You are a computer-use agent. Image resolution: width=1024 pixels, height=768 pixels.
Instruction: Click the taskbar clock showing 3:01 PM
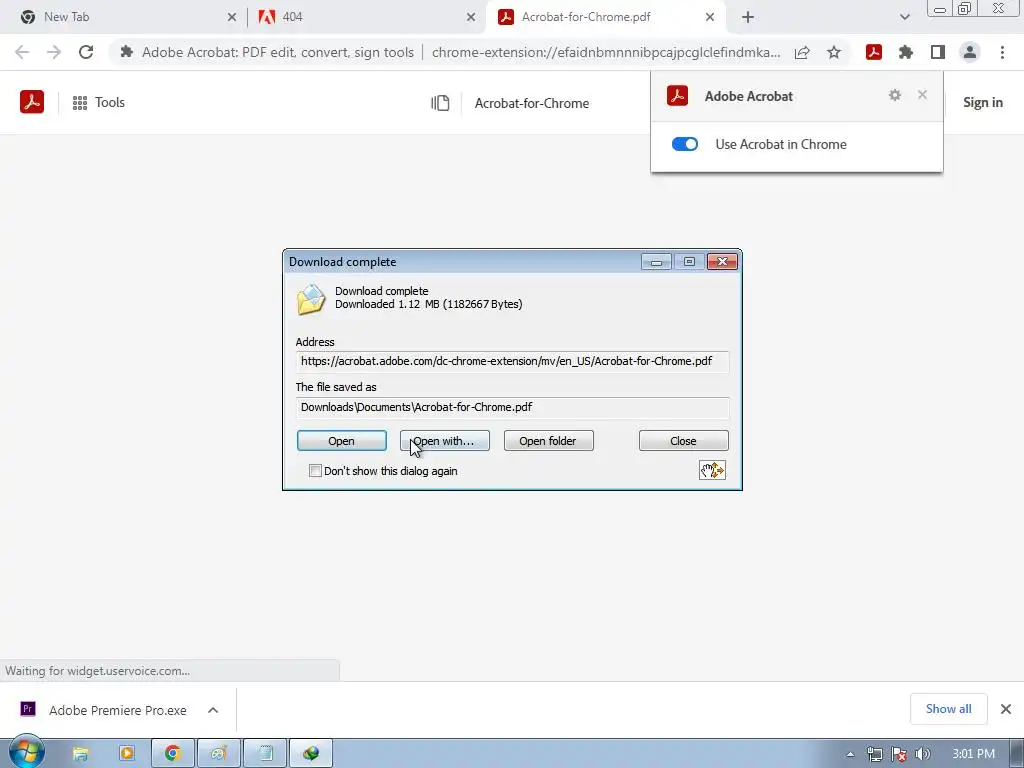click(x=973, y=754)
